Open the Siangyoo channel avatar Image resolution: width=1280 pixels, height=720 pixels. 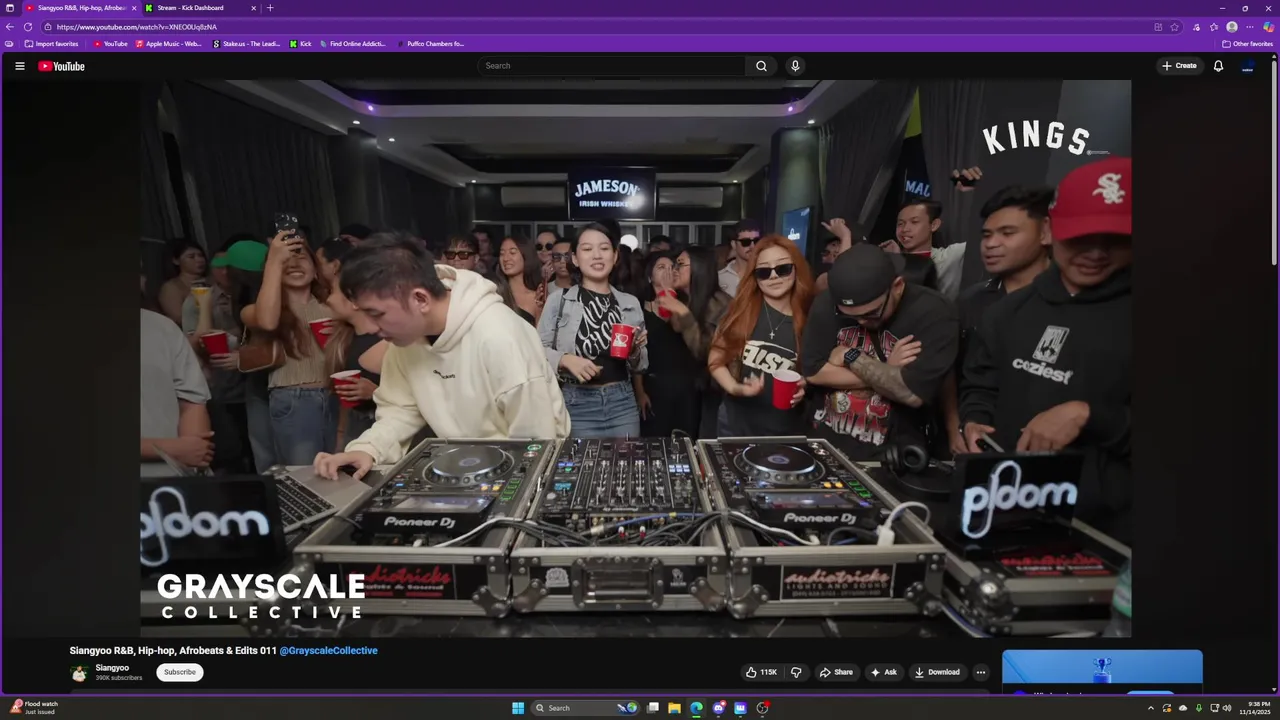pos(79,672)
